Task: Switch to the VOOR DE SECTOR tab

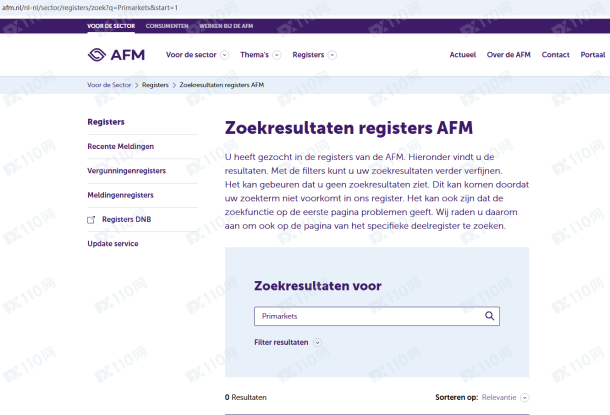Action: [x=111, y=26]
